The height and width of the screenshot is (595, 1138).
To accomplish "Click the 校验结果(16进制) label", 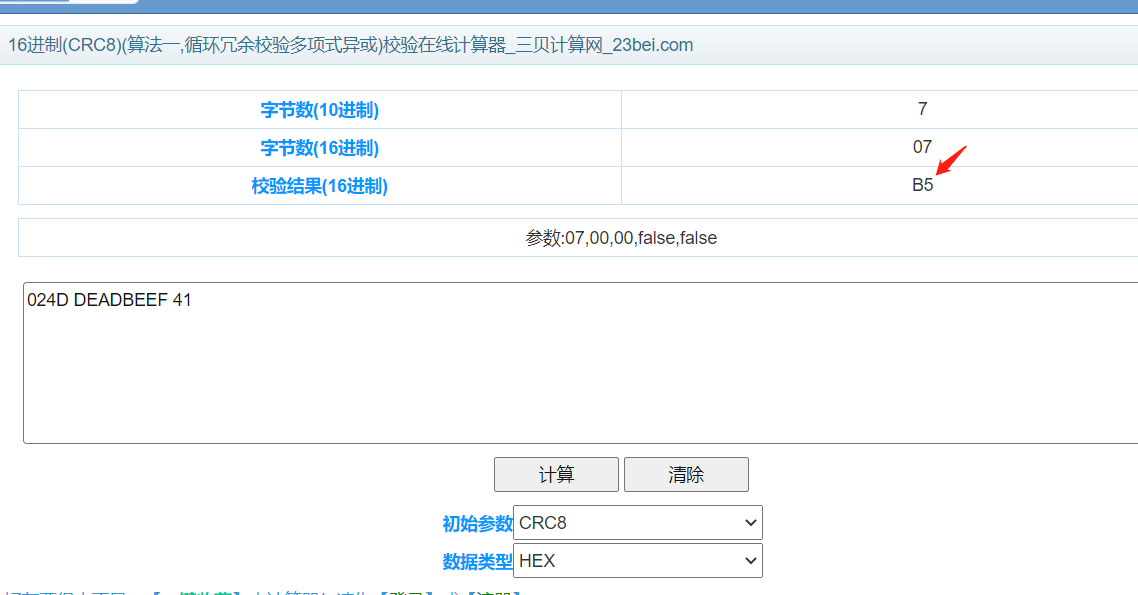I will coord(319,186).
